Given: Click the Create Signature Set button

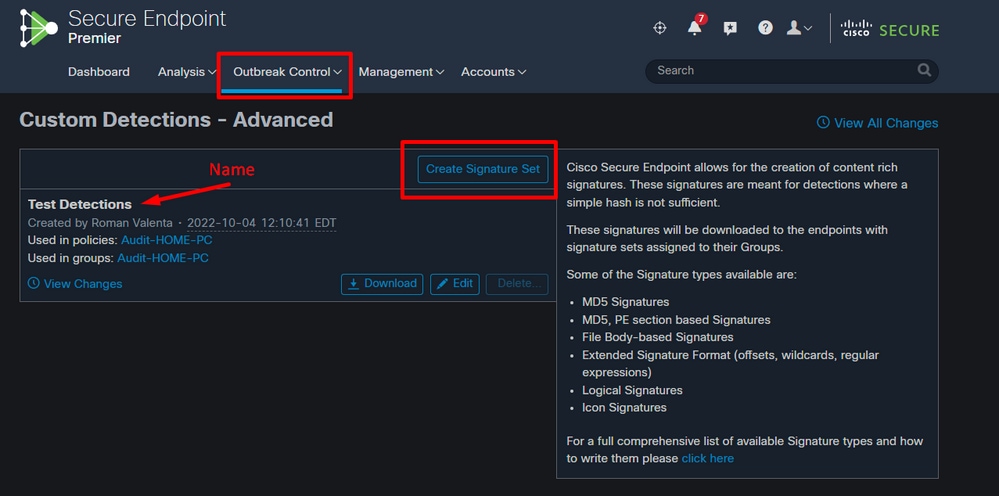Looking at the screenshot, I should 483,169.
